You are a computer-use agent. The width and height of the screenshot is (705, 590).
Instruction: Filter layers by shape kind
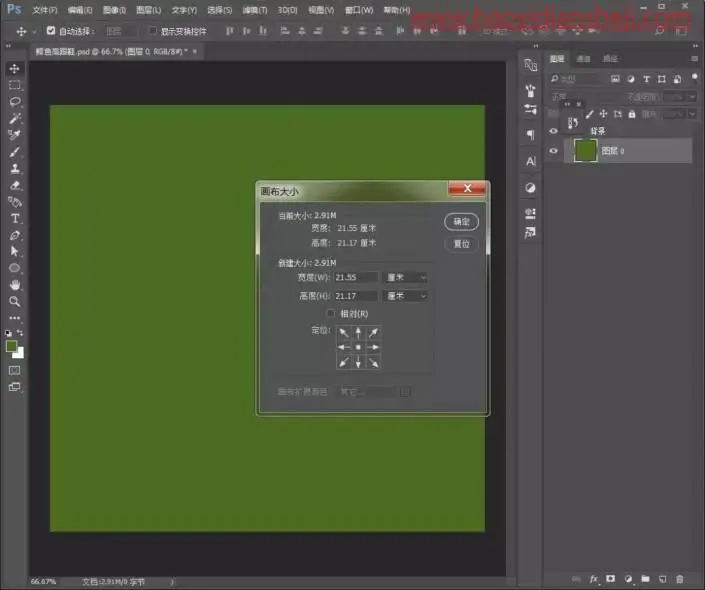661,79
